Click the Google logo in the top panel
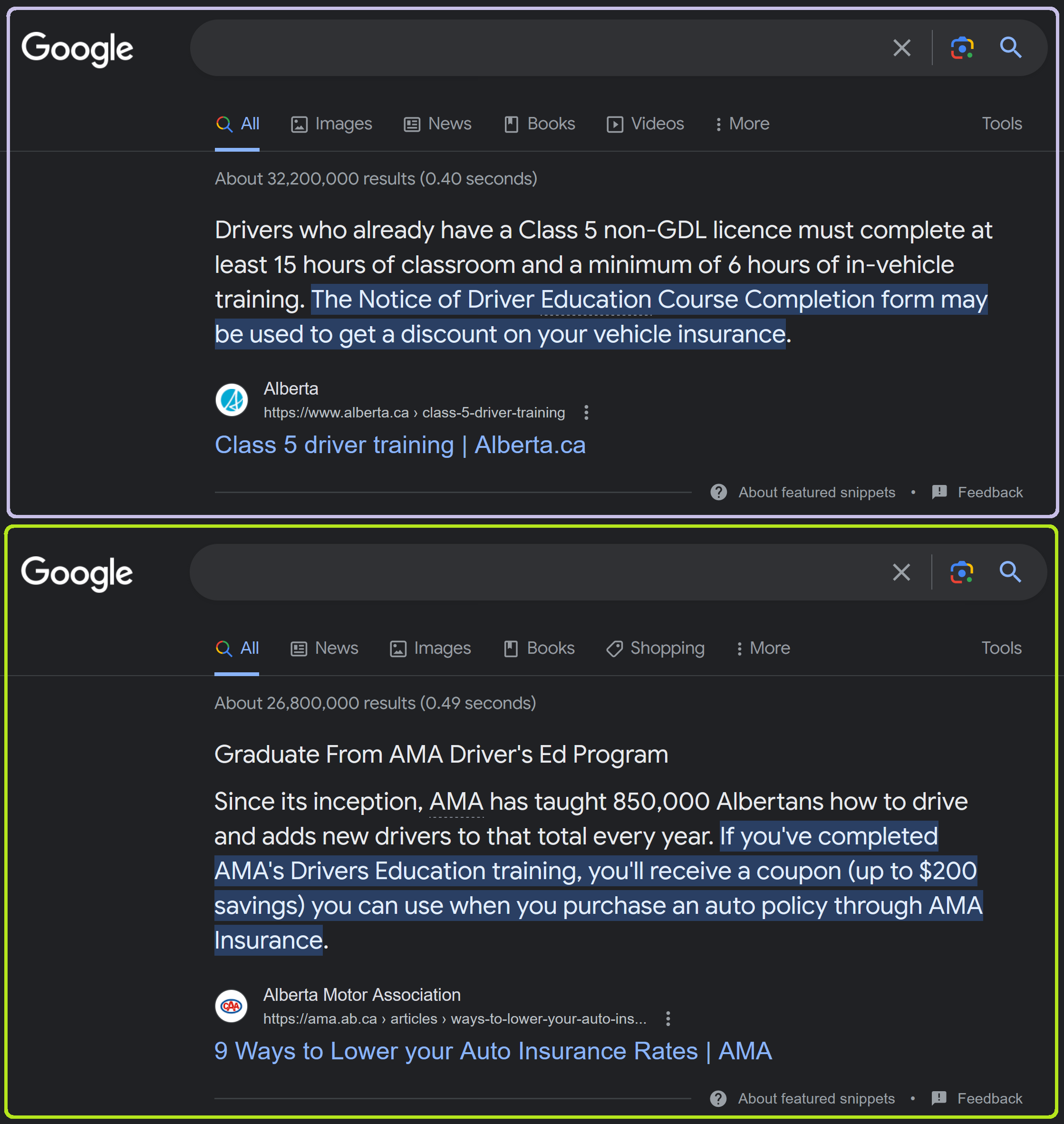The height and width of the screenshot is (1124, 1064). click(77, 49)
